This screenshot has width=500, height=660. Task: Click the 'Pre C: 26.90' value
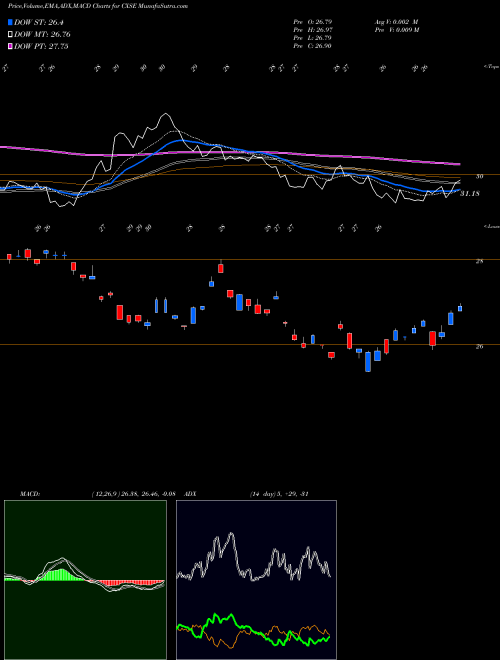pyautogui.click(x=313, y=45)
